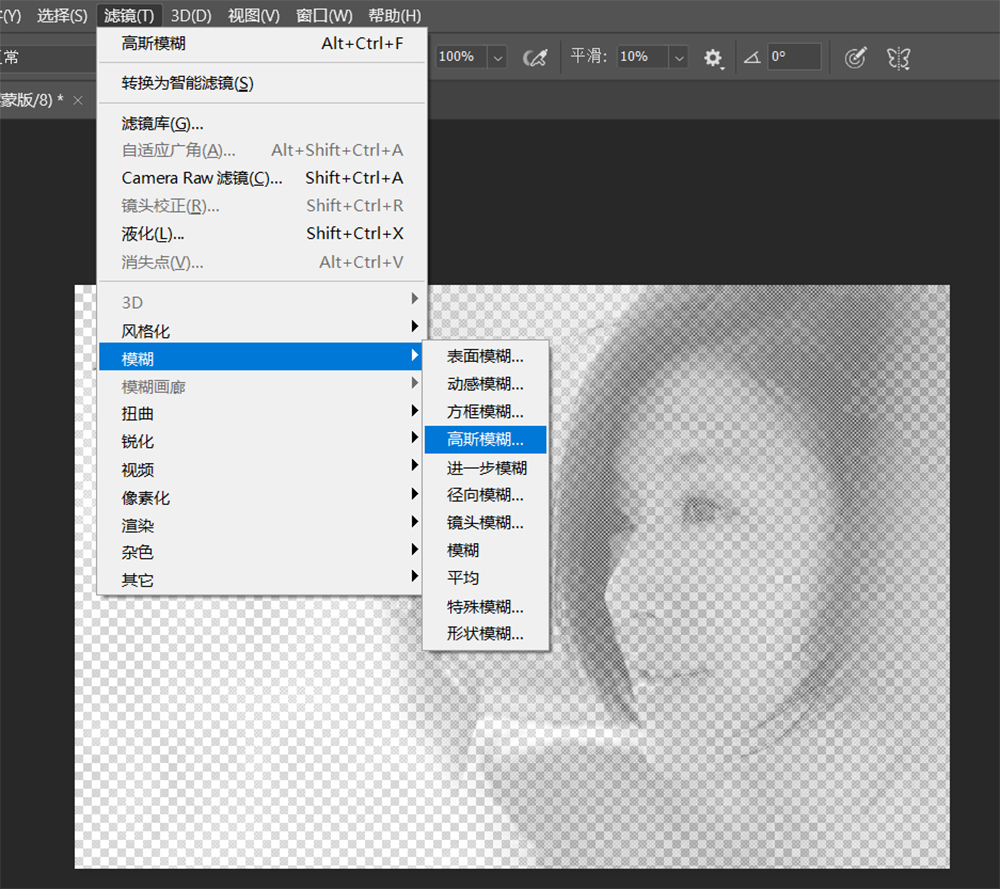Open the 平滑 10% dropdown arrow
This screenshot has height=889, width=1000.
[x=679, y=57]
